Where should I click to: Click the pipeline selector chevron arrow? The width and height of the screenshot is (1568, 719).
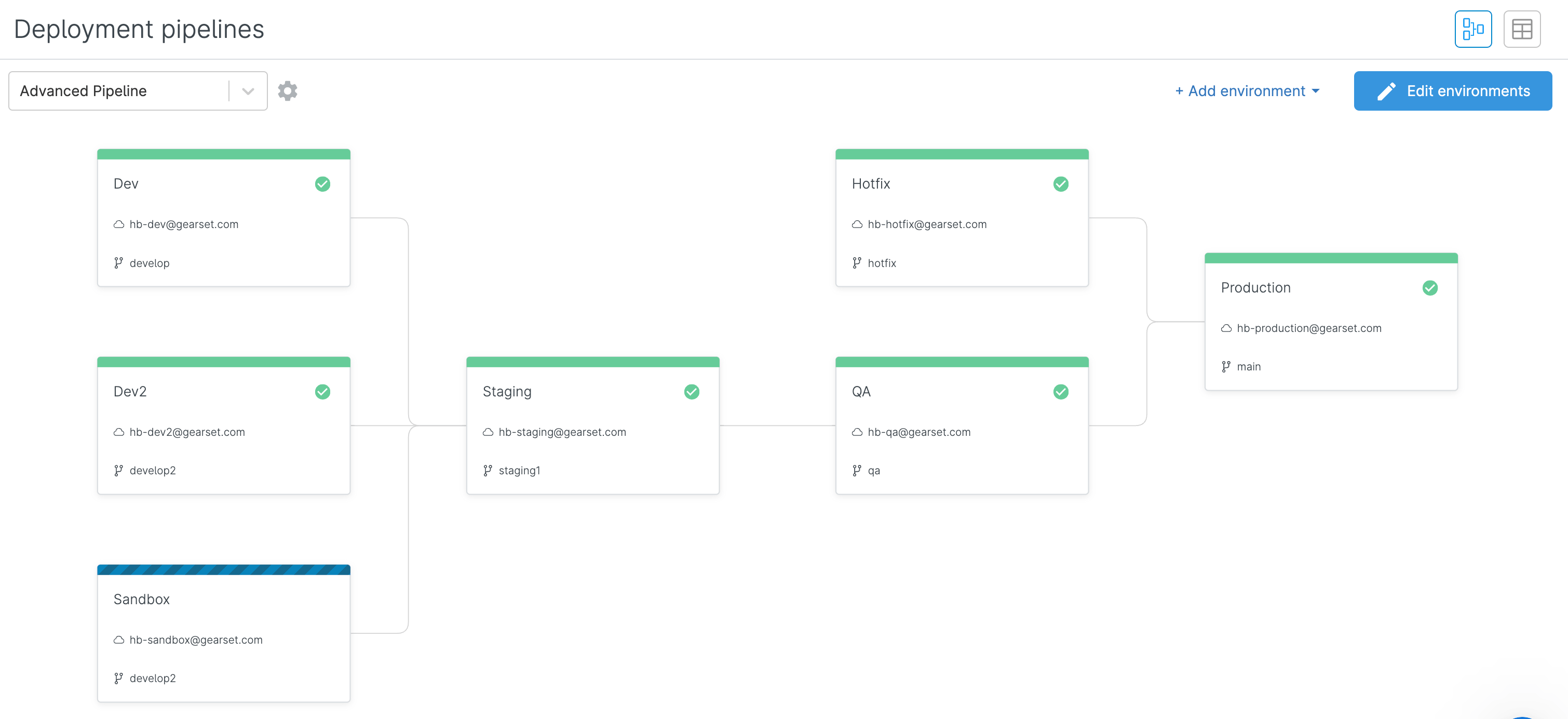pyautogui.click(x=248, y=91)
